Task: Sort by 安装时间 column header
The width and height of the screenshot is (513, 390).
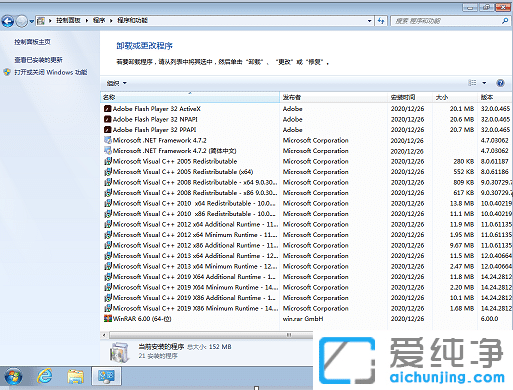Action: point(410,97)
